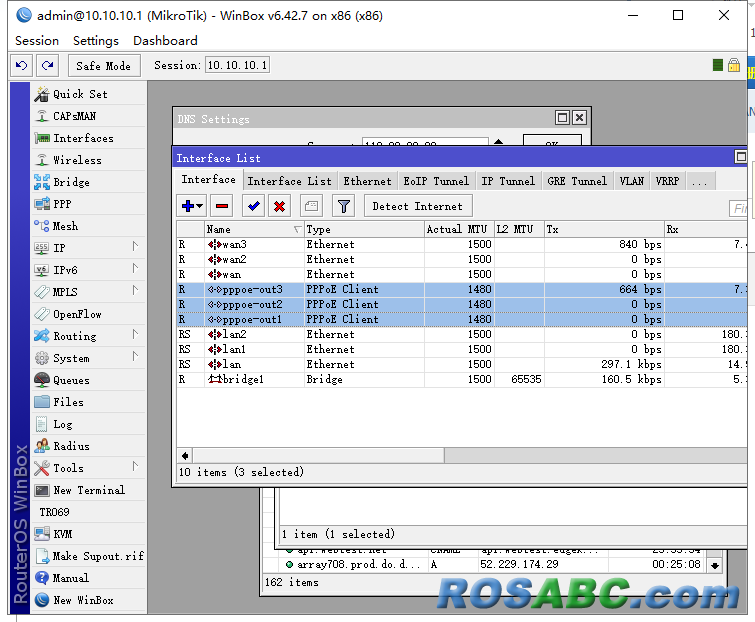Click the horizontal scrollbar left arrow
Viewport: 755px width, 622px height.
[x=185, y=455]
